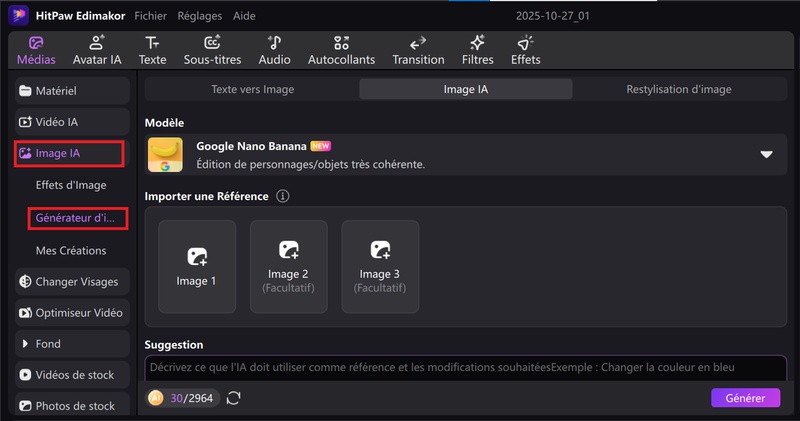Select Optimiseur Vidéo in the sidebar

point(72,313)
